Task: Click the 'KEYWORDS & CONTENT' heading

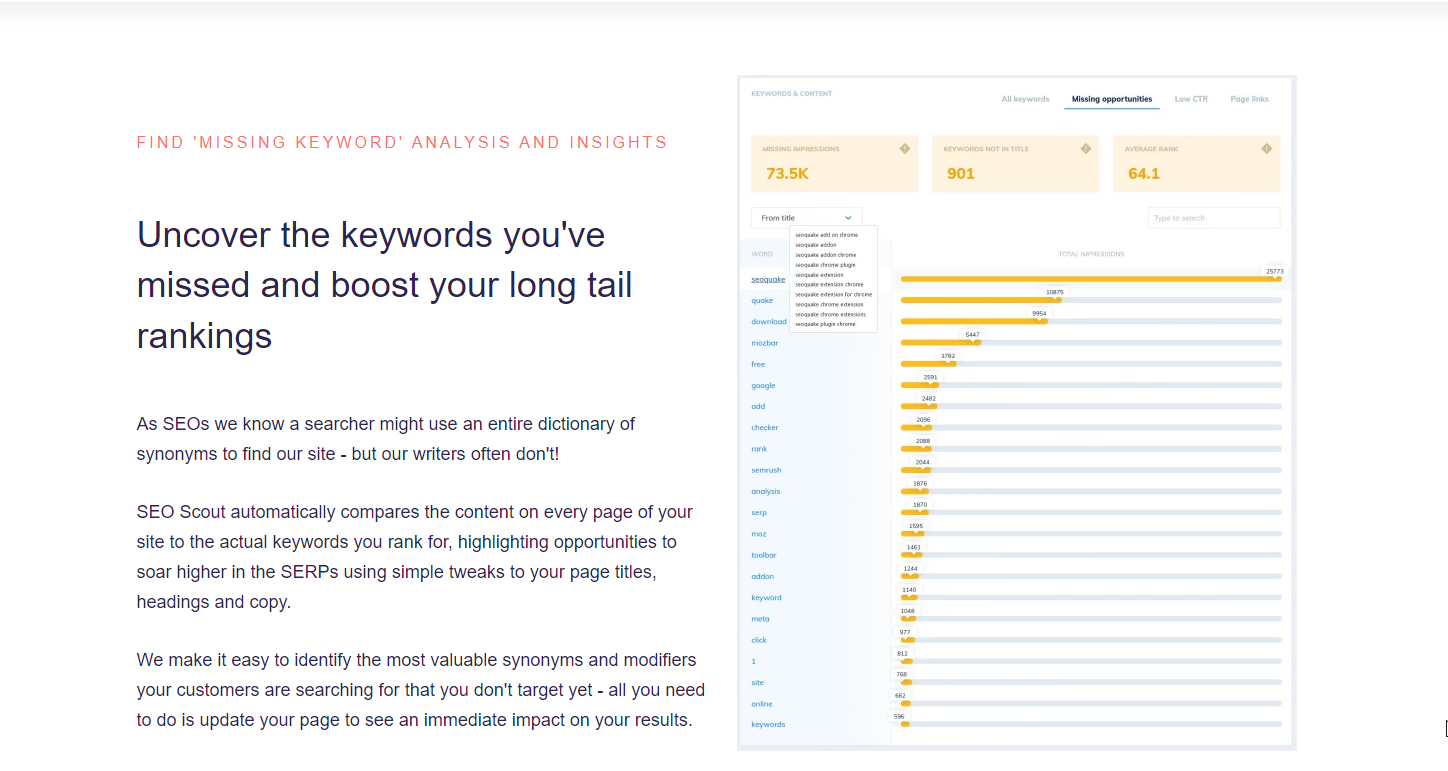Action: [791, 94]
